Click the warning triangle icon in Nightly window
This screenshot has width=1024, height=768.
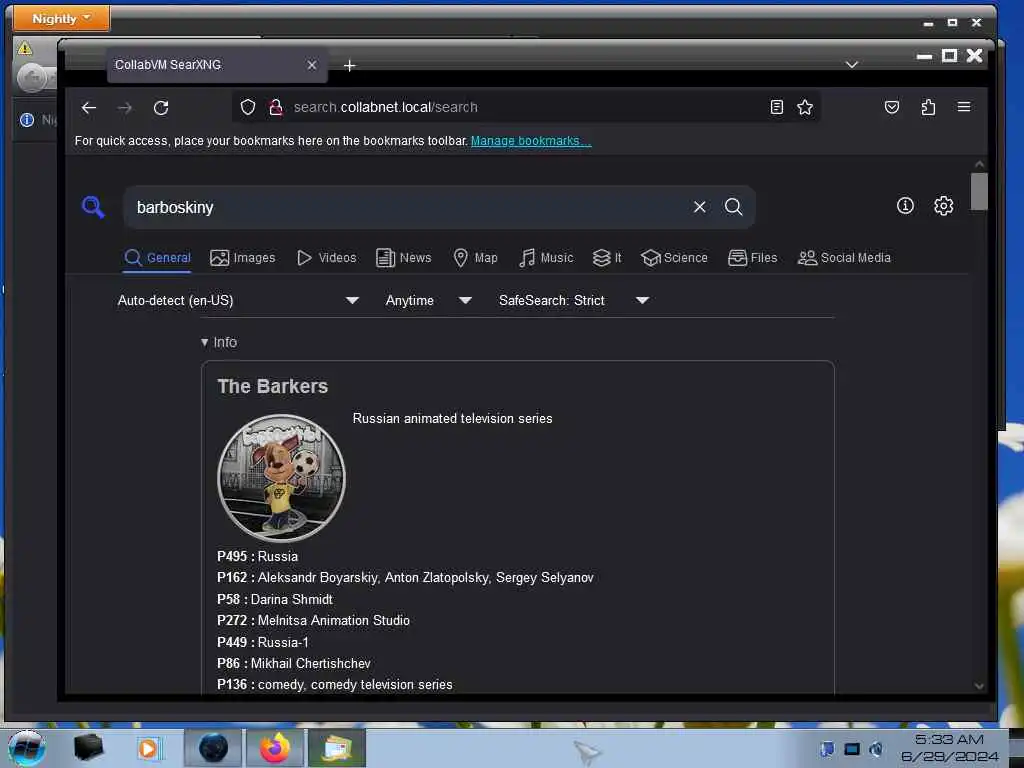(25, 48)
